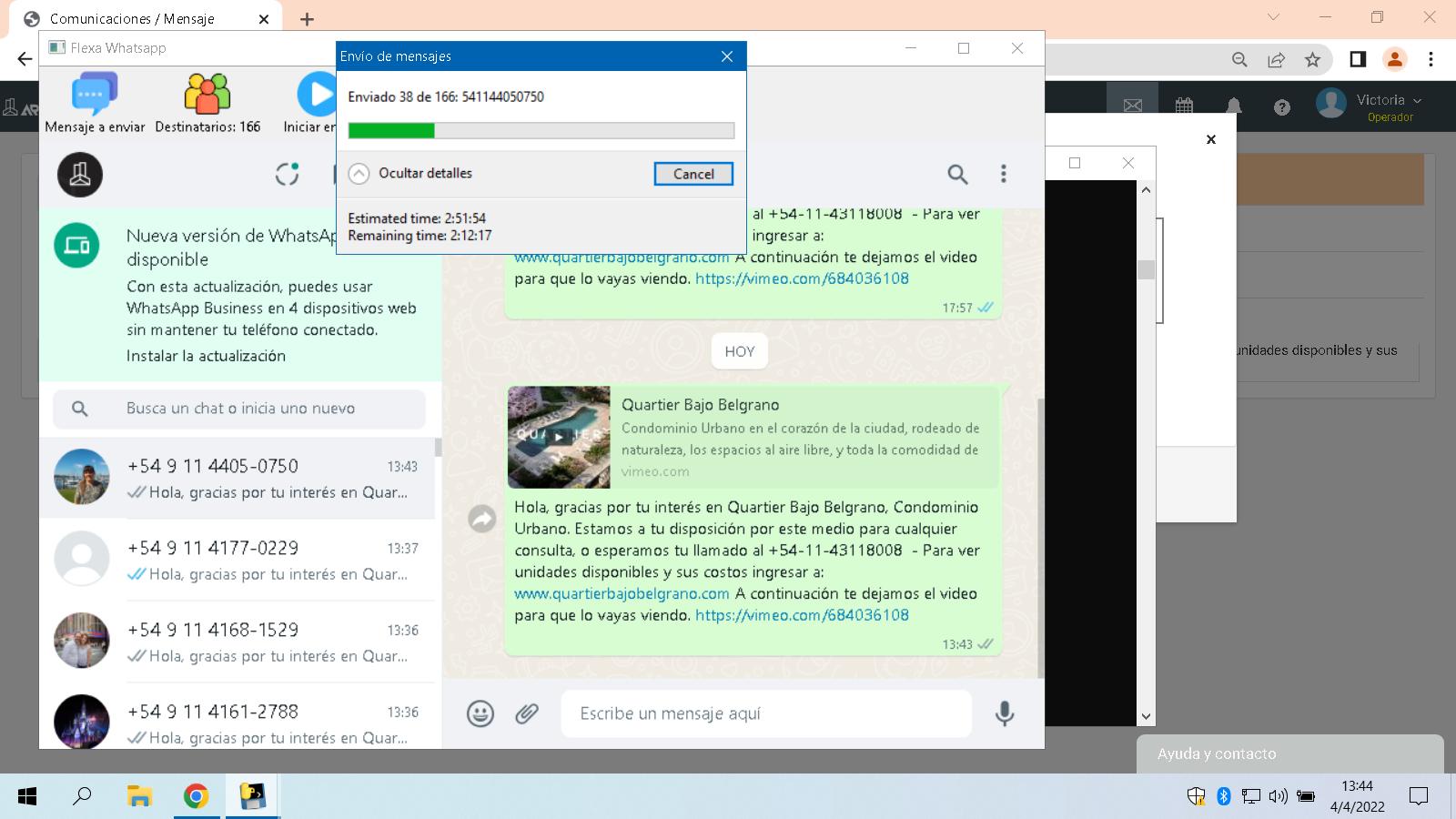Open the chat three-dot menu
The image size is (1456, 819).
click(x=1004, y=174)
